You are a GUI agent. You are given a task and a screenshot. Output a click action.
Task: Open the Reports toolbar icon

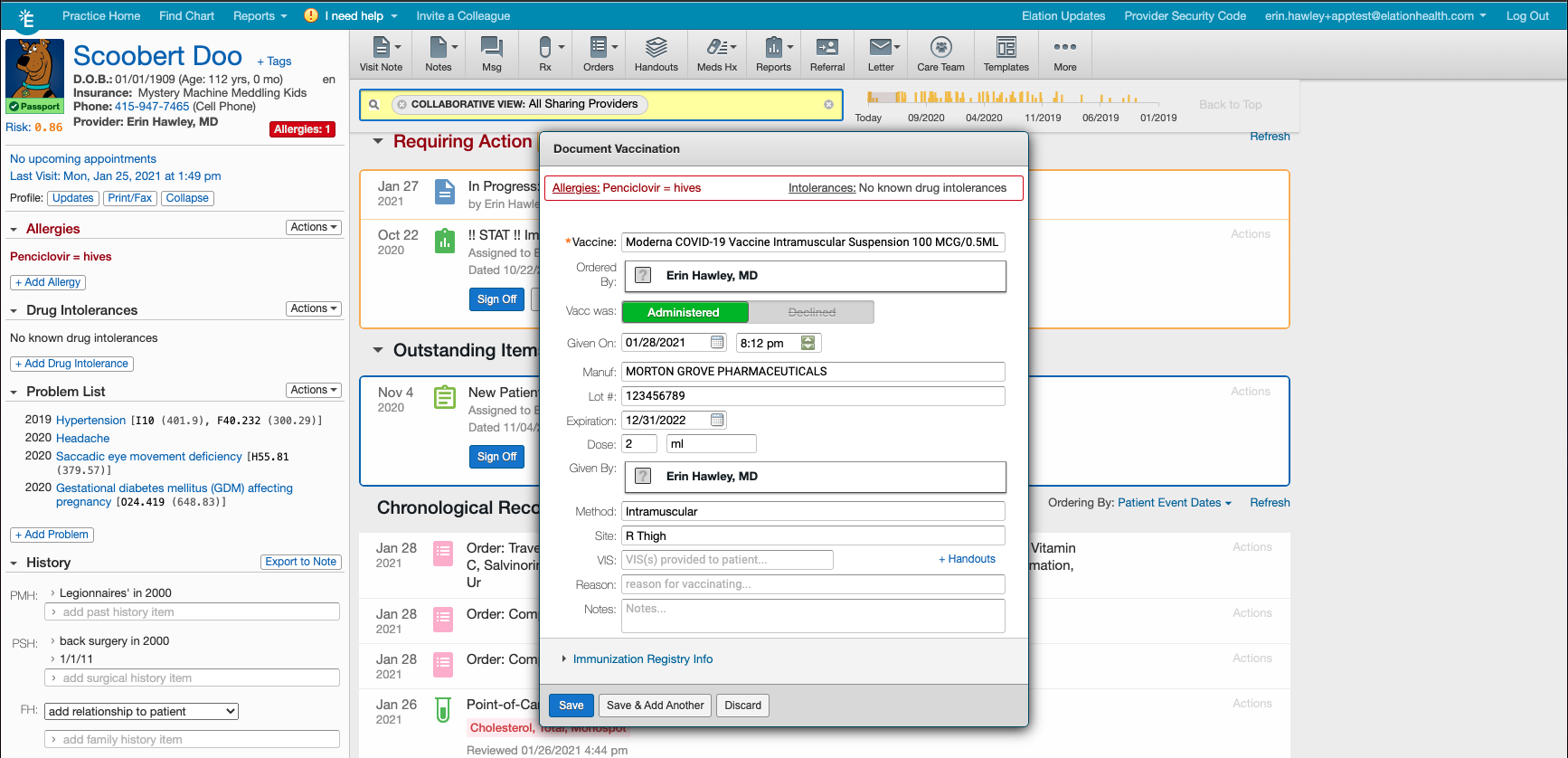pos(774,54)
